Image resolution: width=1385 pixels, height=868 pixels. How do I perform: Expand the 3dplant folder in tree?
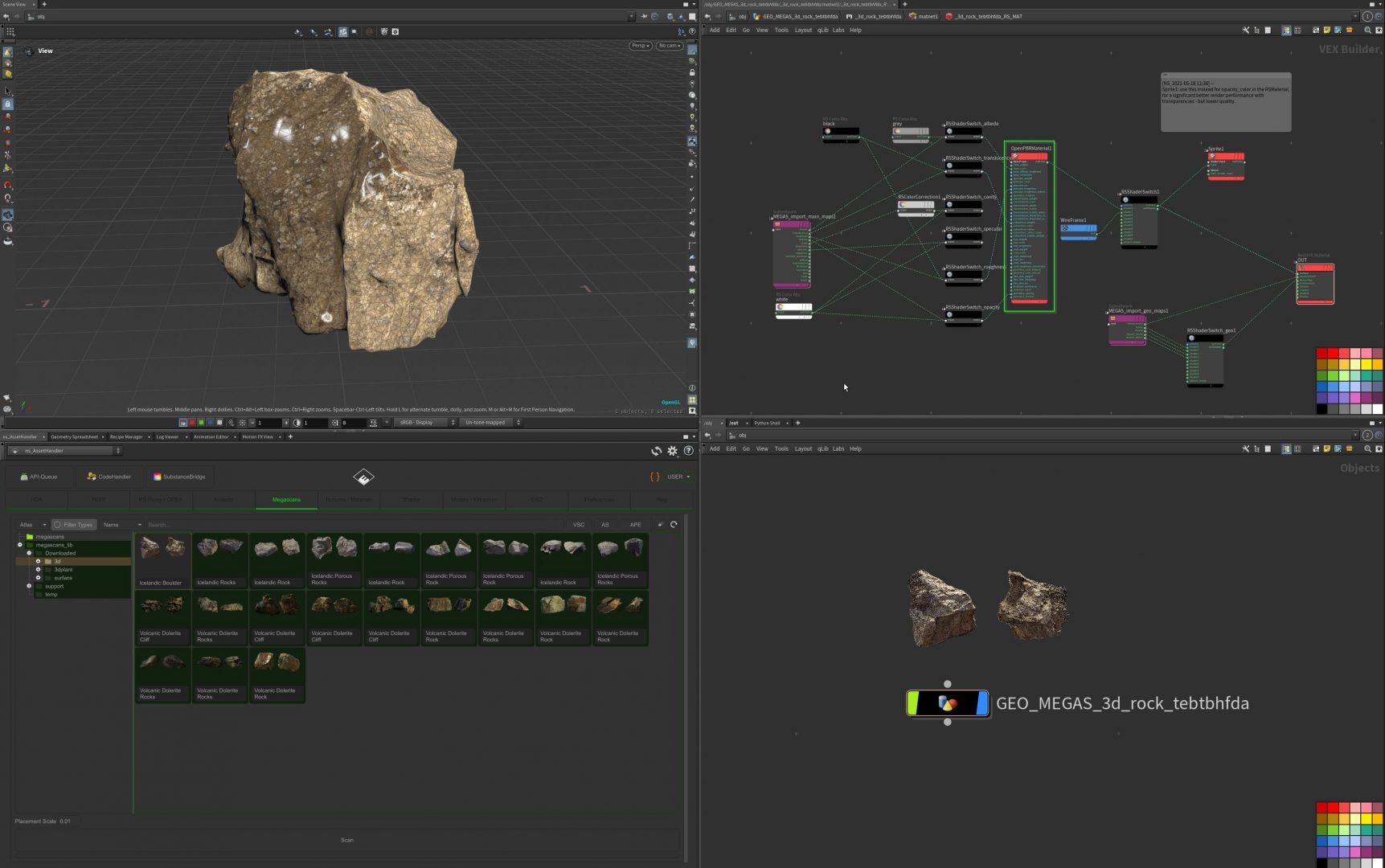tap(38, 570)
